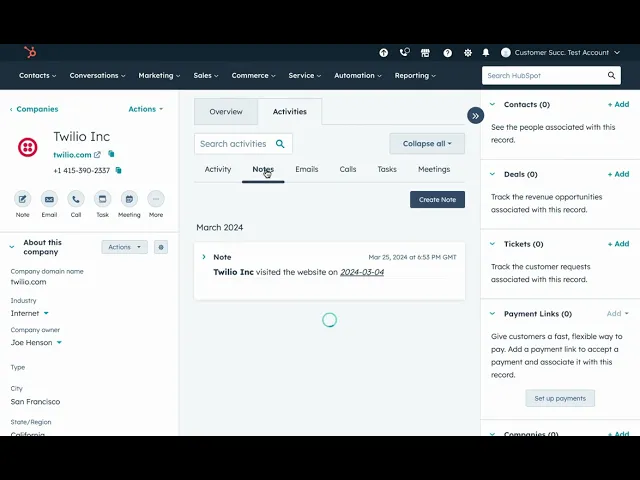Open the Automation menu
Viewport: 640px width, 480px height.
pos(358,76)
